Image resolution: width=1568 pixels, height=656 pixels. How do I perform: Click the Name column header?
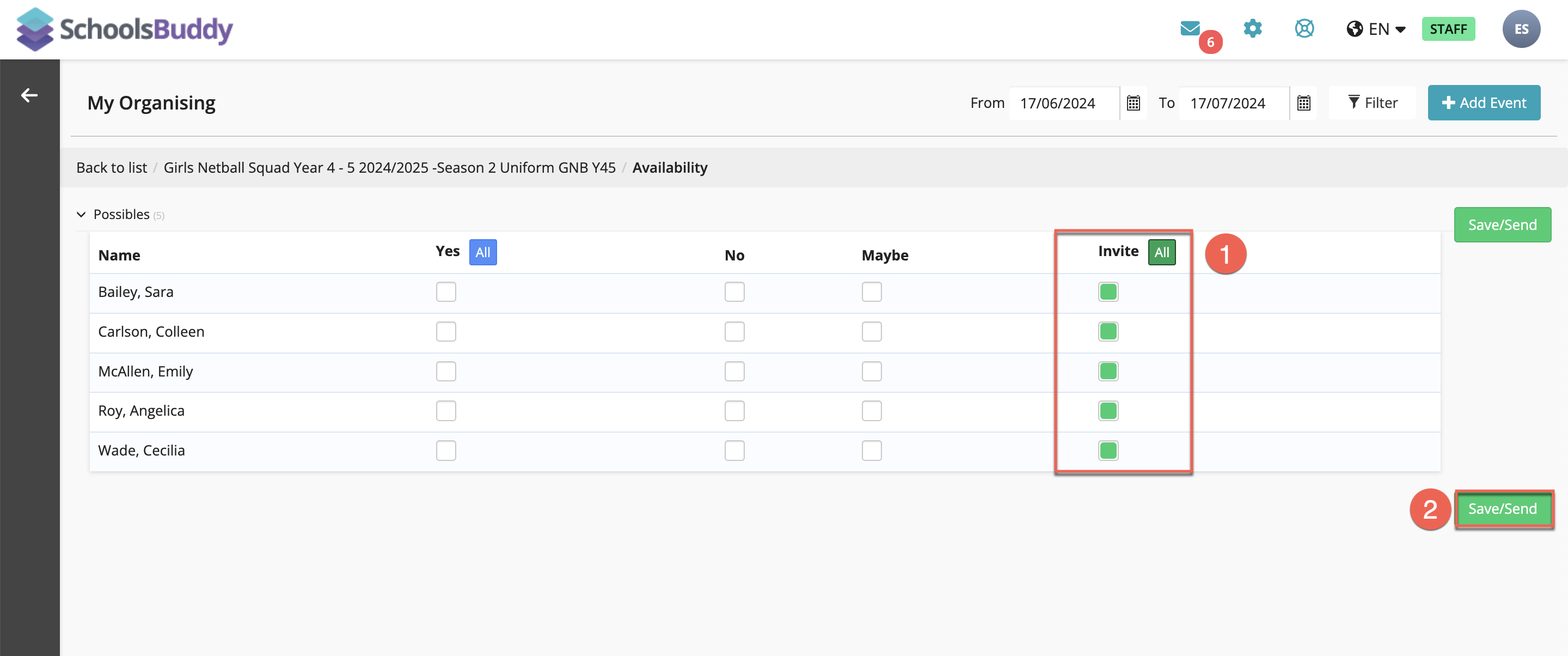[x=119, y=255]
